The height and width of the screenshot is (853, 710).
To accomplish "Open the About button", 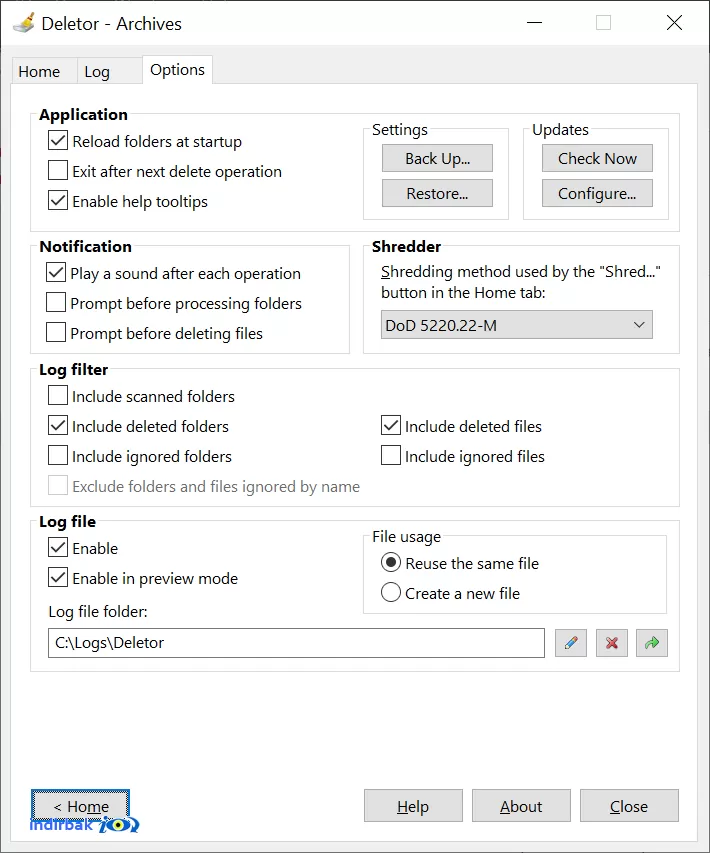I will pos(521,806).
